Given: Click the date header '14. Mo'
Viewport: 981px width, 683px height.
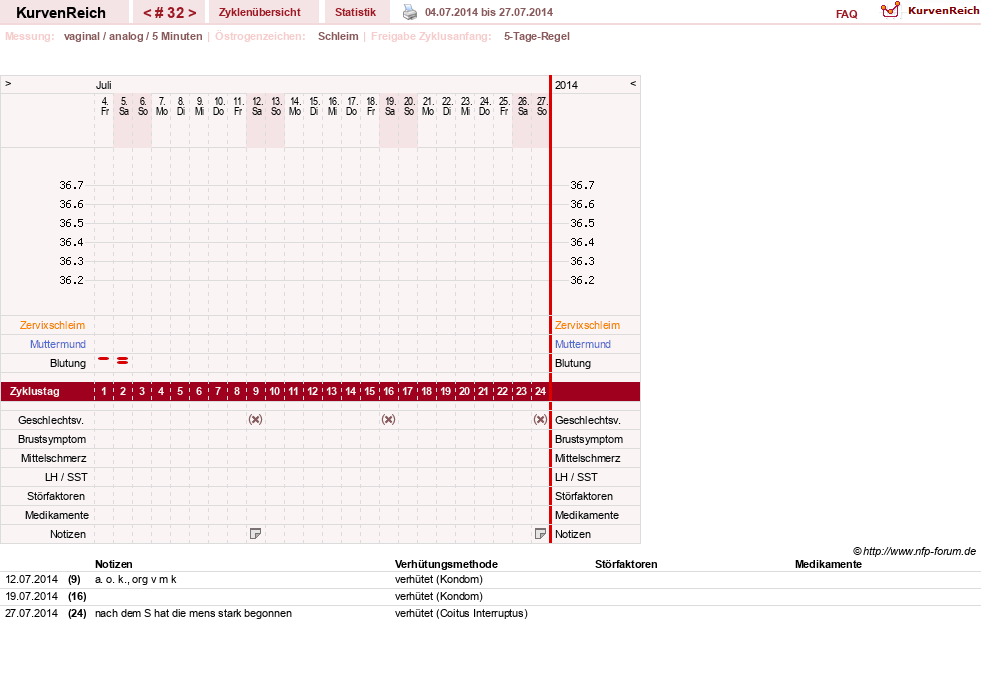Looking at the screenshot, I should [295, 106].
